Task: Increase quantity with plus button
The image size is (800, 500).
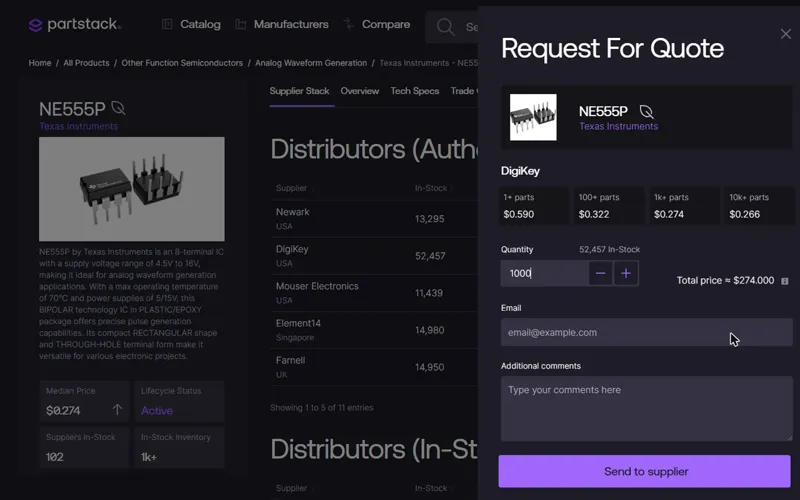Action: [626, 273]
